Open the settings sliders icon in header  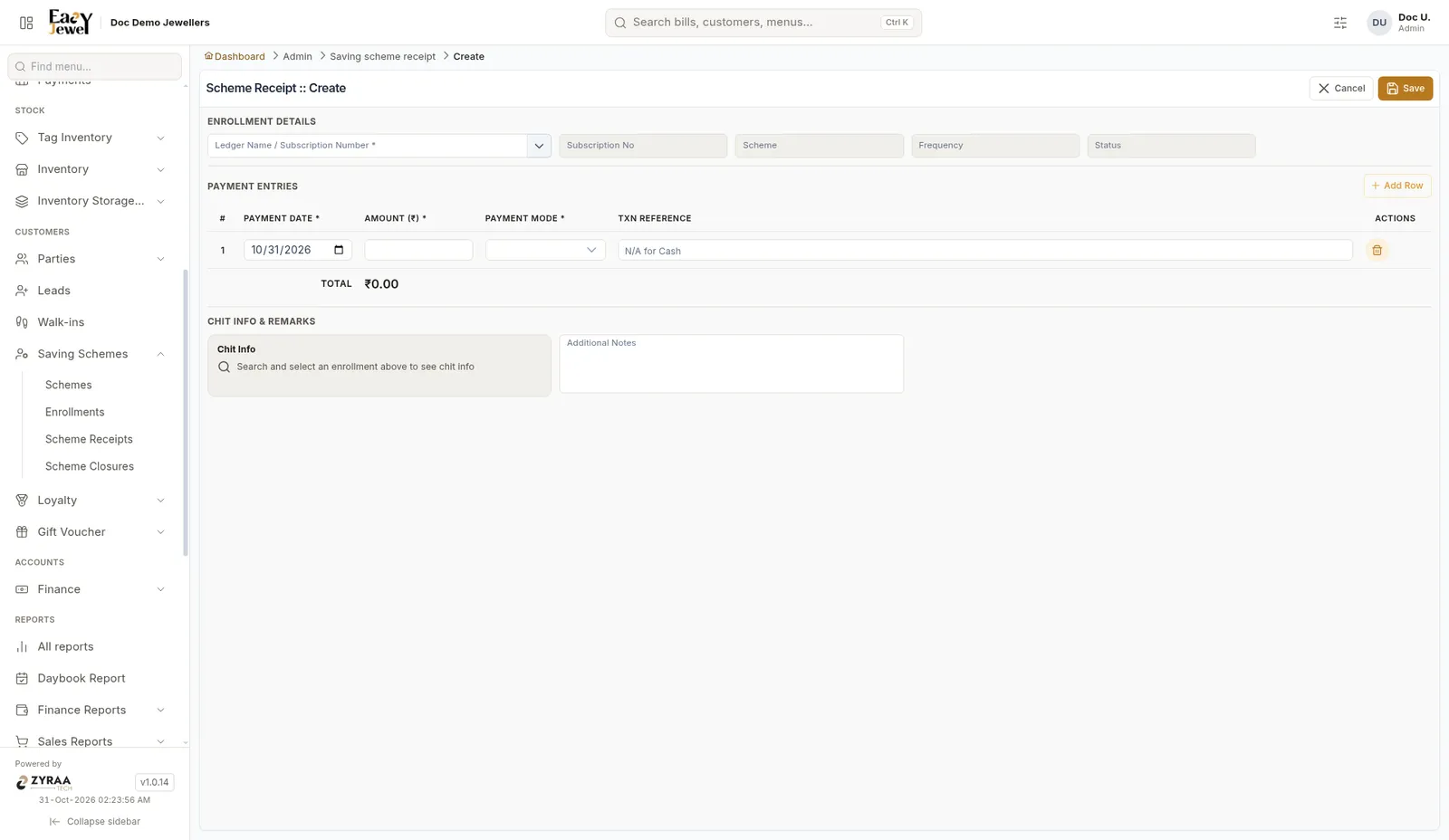(x=1340, y=23)
